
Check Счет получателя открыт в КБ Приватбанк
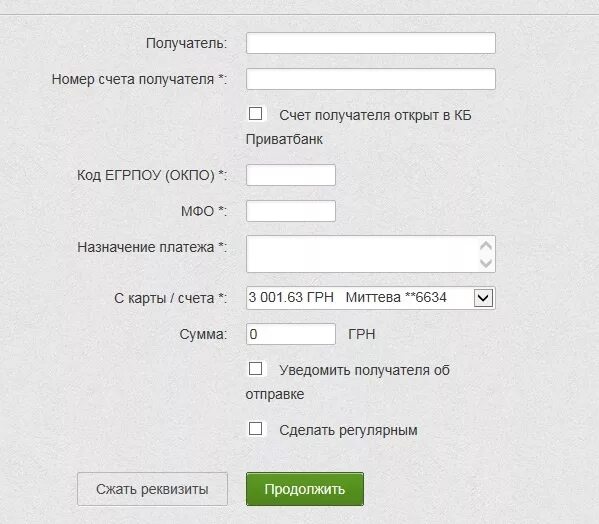255,114
